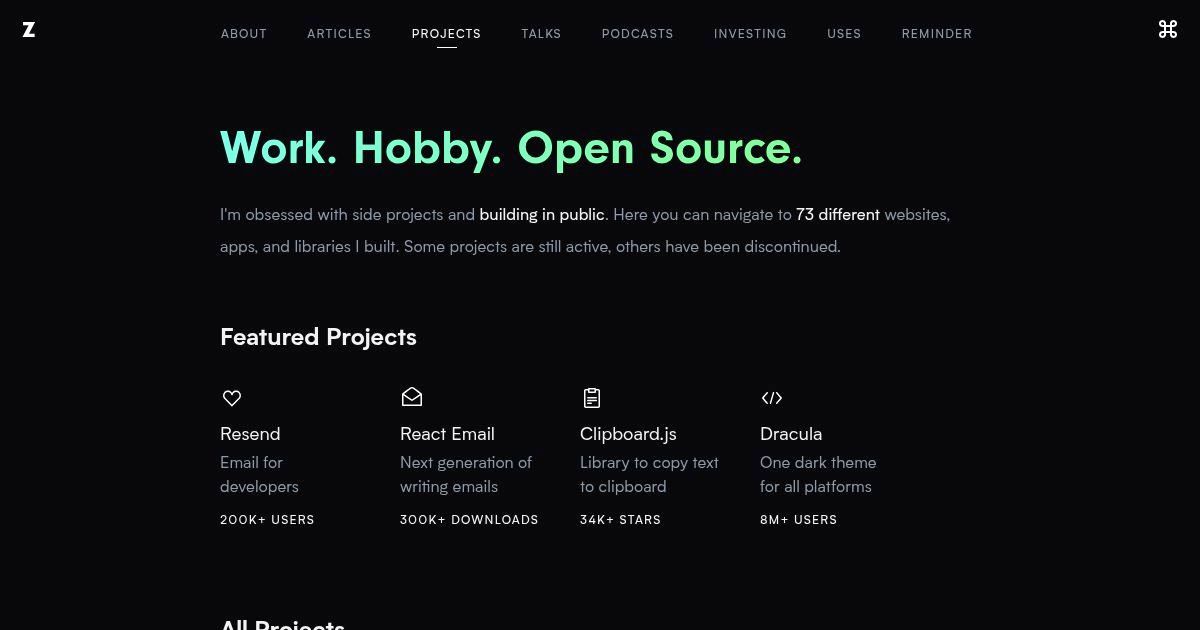Visit the USES page
Viewport: 1200px width, 630px height.
point(844,33)
